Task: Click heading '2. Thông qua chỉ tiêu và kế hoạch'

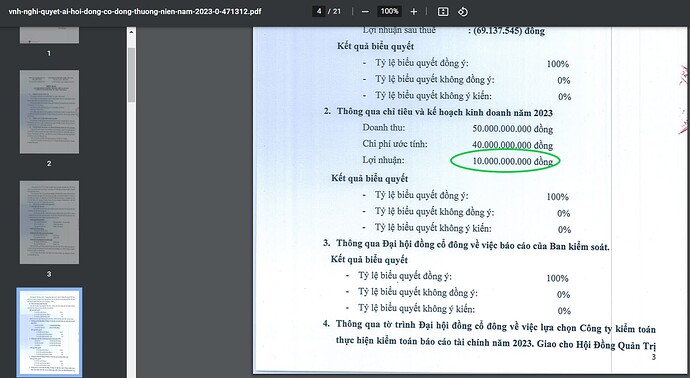Action: [x=438, y=112]
